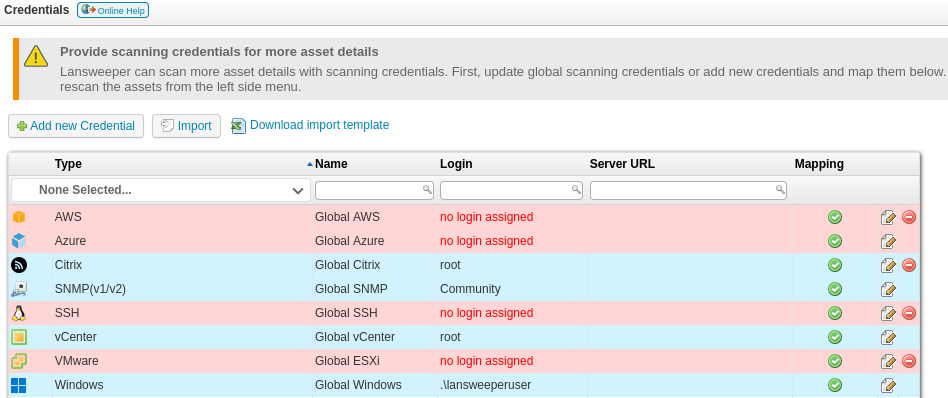This screenshot has height=398, width=948.
Task: Open the Online Help link
Action: click(x=113, y=10)
